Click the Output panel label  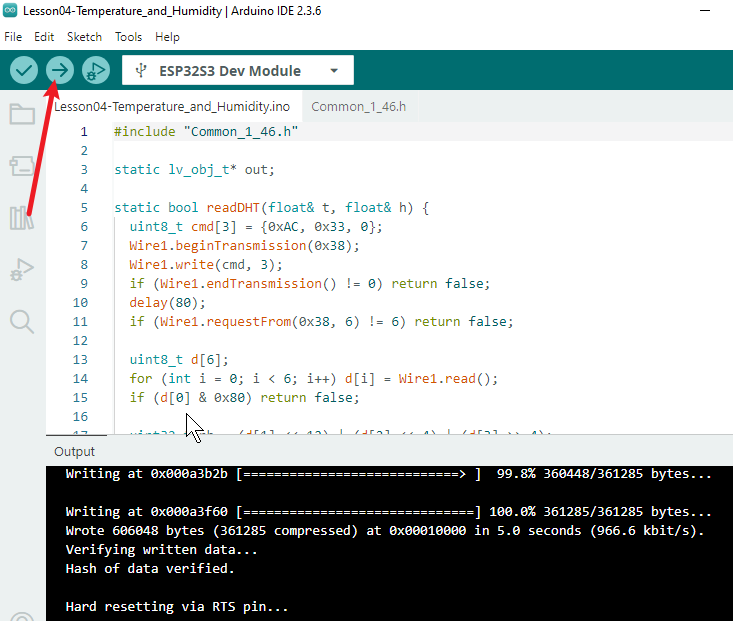point(74,452)
